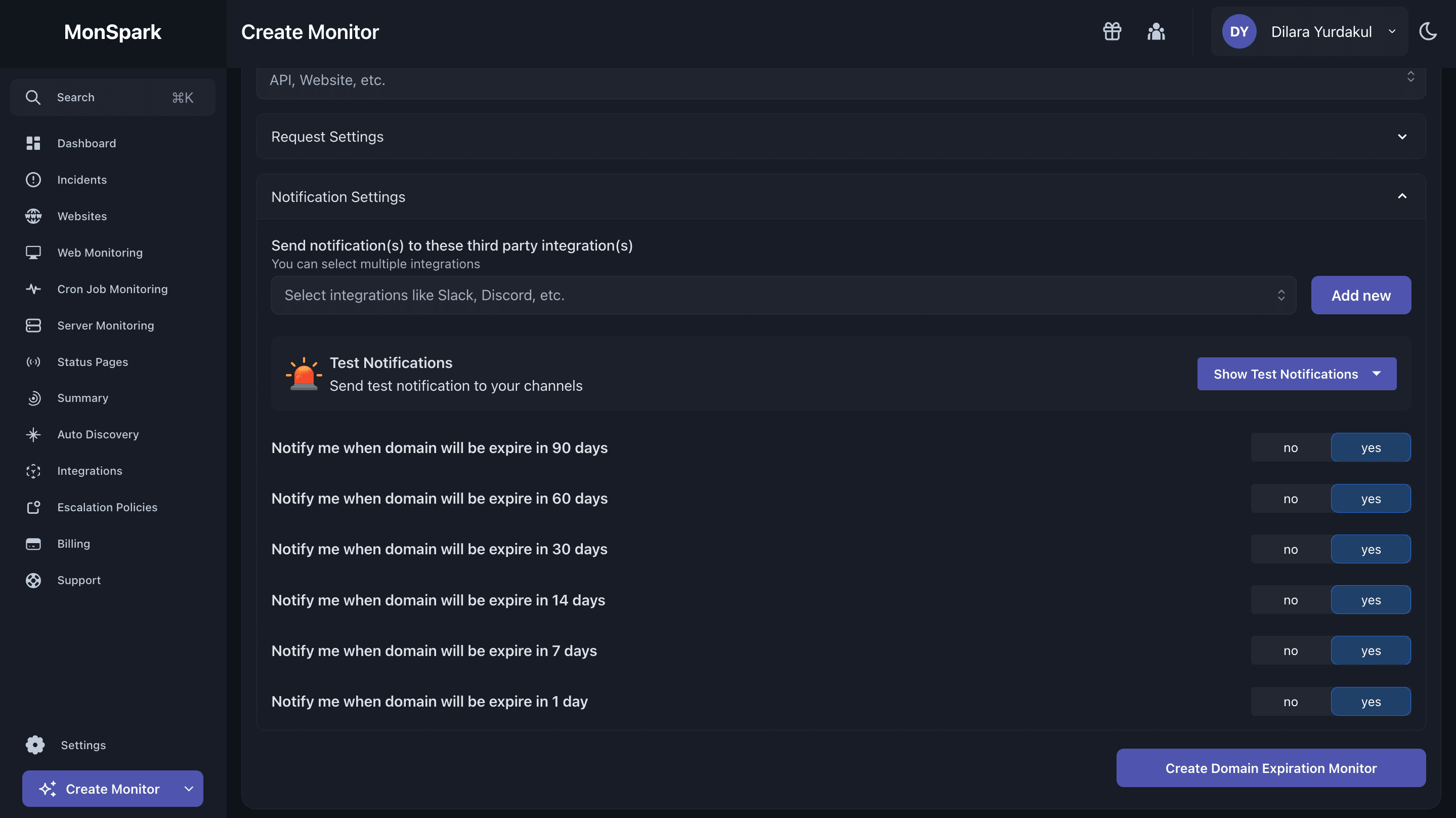Open Status Pages in sidebar
This screenshot has width=1456, height=818.
pos(93,362)
